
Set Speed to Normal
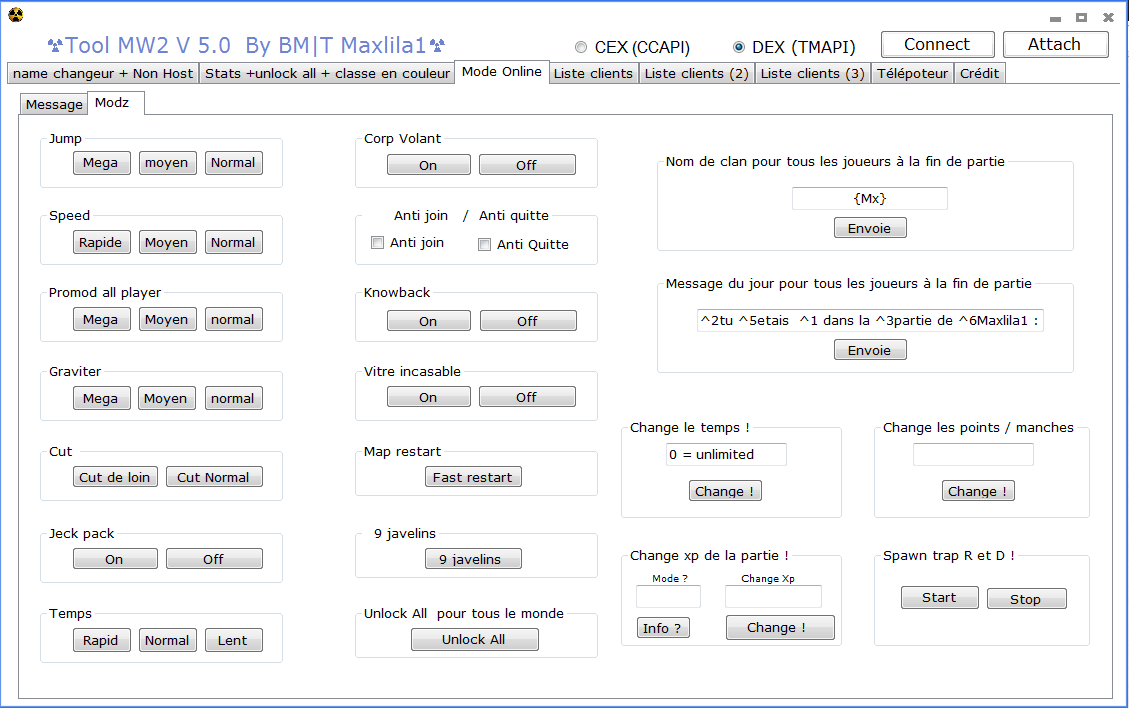click(x=233, y=243)
